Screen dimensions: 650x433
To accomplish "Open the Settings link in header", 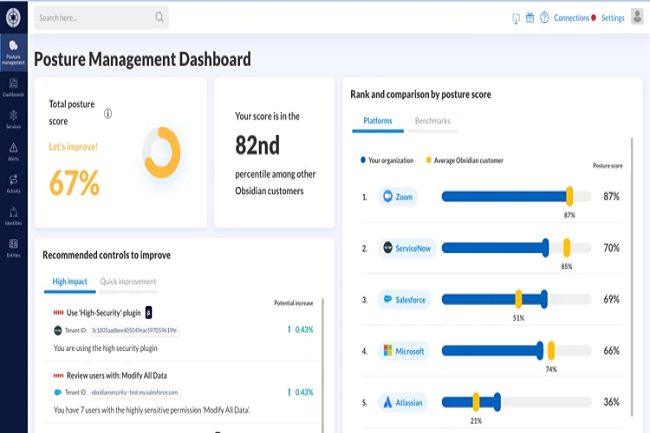I will [613, 18].
